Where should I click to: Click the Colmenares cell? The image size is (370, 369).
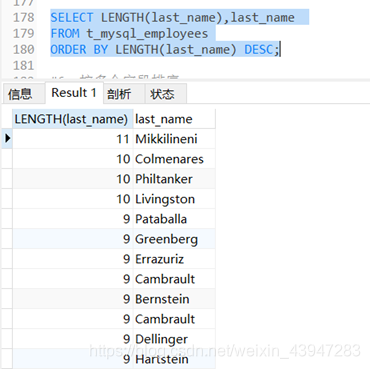[x=174, y=159]
